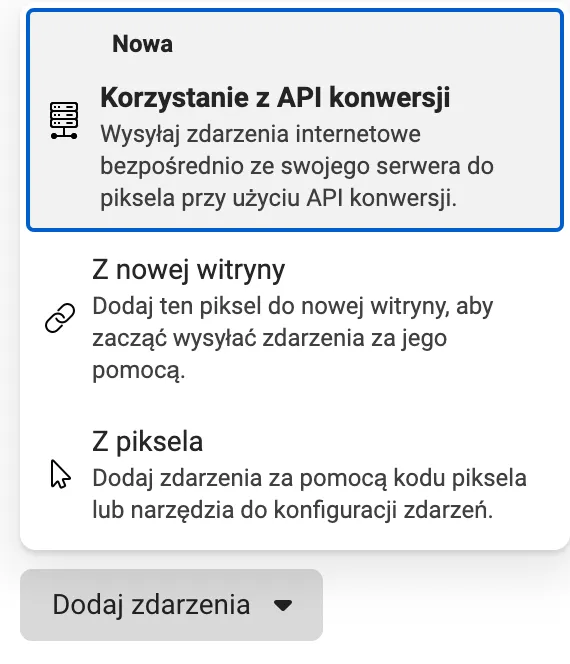Select Korzystanie z API konwersji option
The image size is (570, 664).
[x=295, y=120]
